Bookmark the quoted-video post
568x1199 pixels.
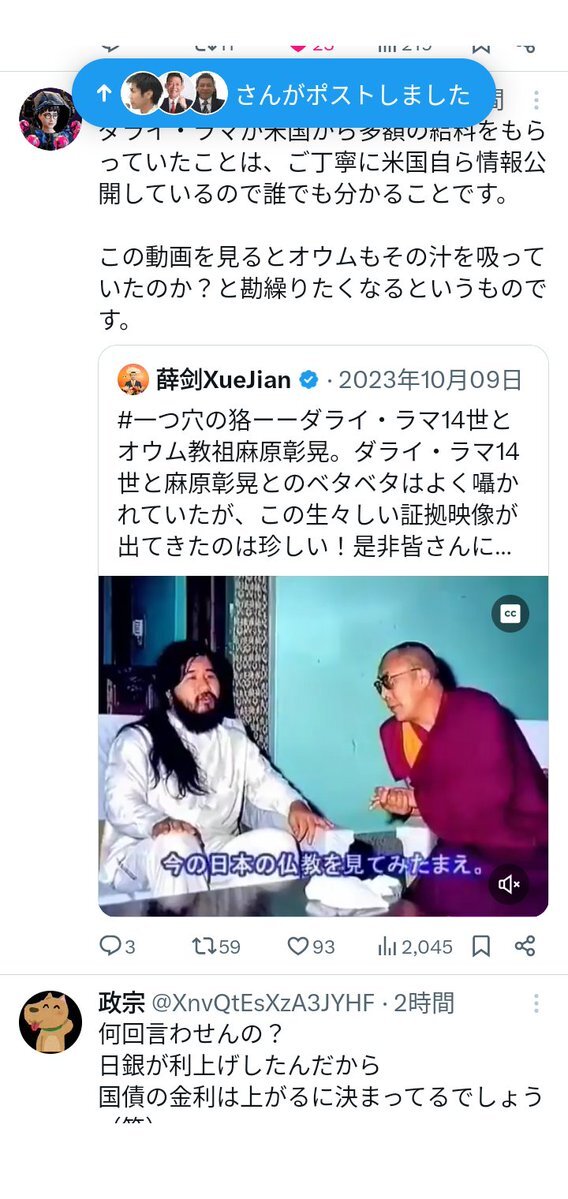pos(481,946)
